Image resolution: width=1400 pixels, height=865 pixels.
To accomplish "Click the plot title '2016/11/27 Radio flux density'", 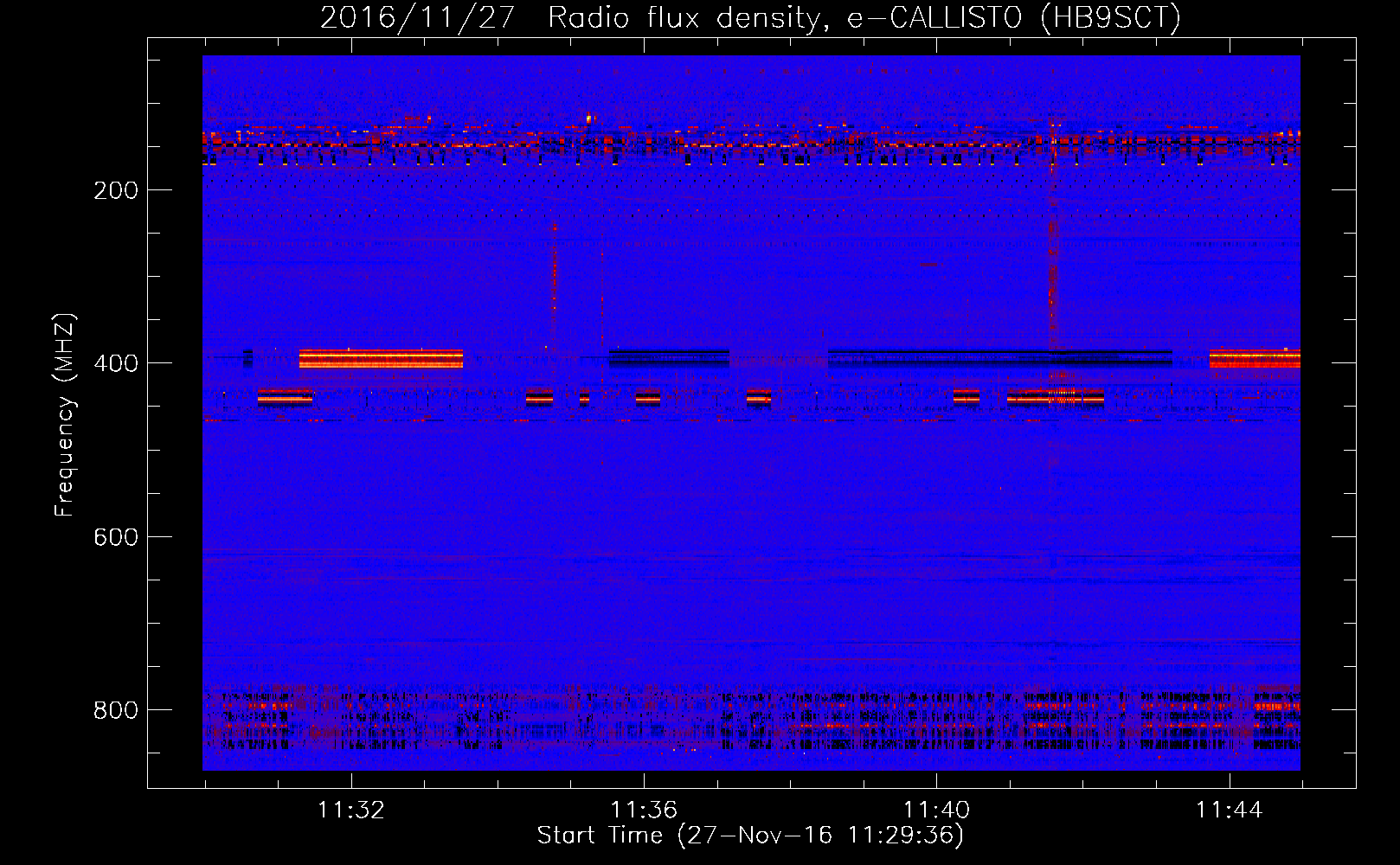I will pos(750,17).
